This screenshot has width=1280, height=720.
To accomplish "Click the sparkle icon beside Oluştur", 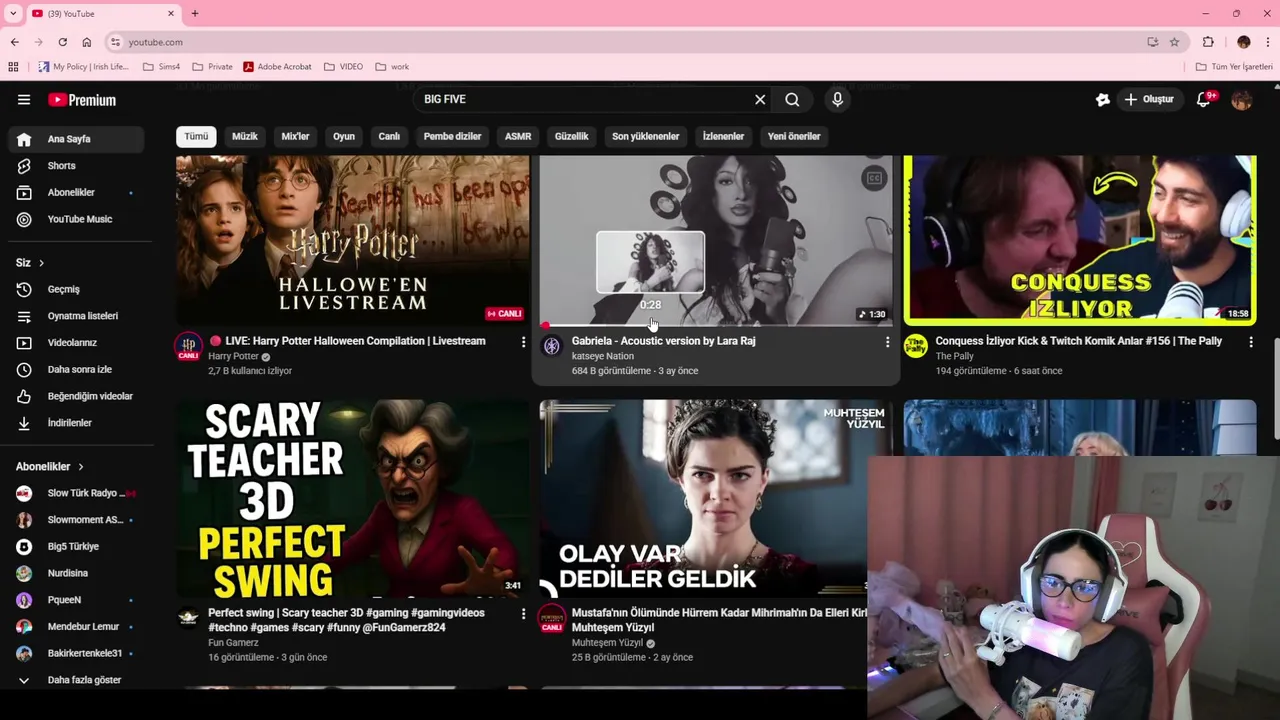I will tap(1103, 99).
